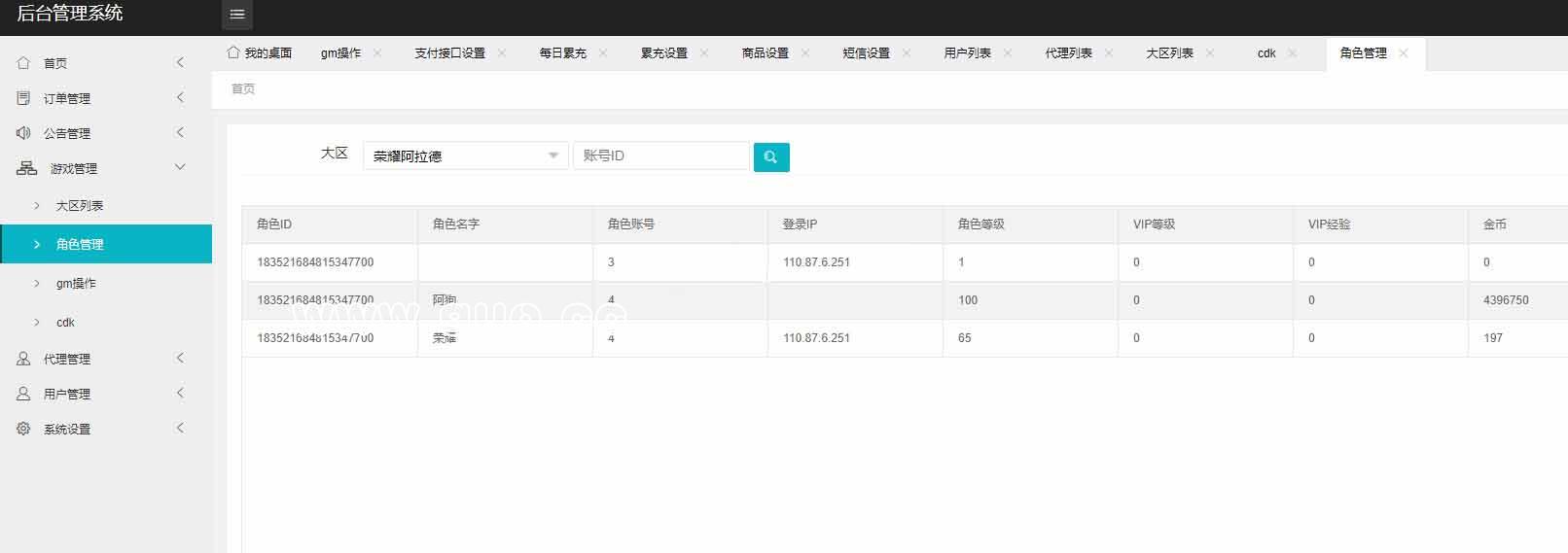Expand the 系统设置 sidebar menu
Image resolution: width=1568 pixels, height=553 pixels.
tap(180, 429)
